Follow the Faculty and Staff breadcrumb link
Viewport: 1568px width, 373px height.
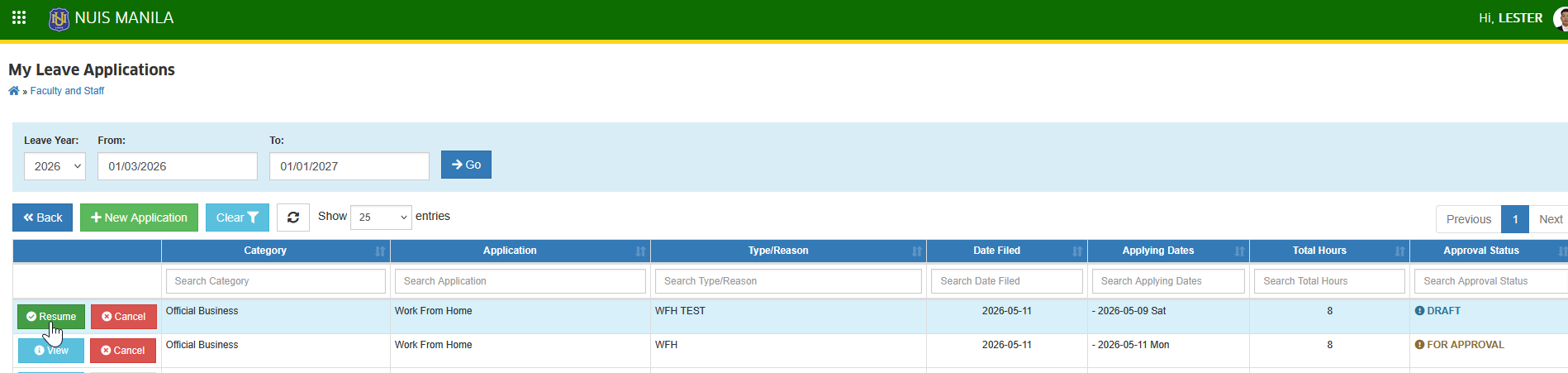click(x=67, y=91)
